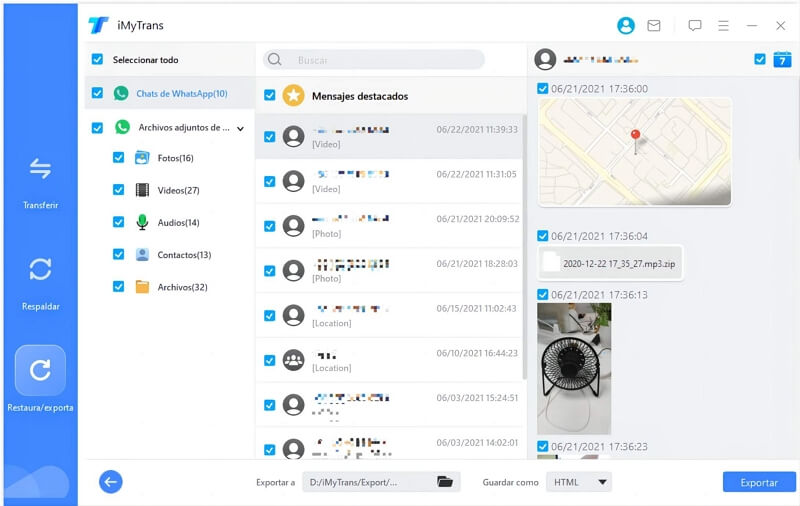
Task: Click avatar of the 06/22/2021 11:39:33 chat
Action: [293, 136]
